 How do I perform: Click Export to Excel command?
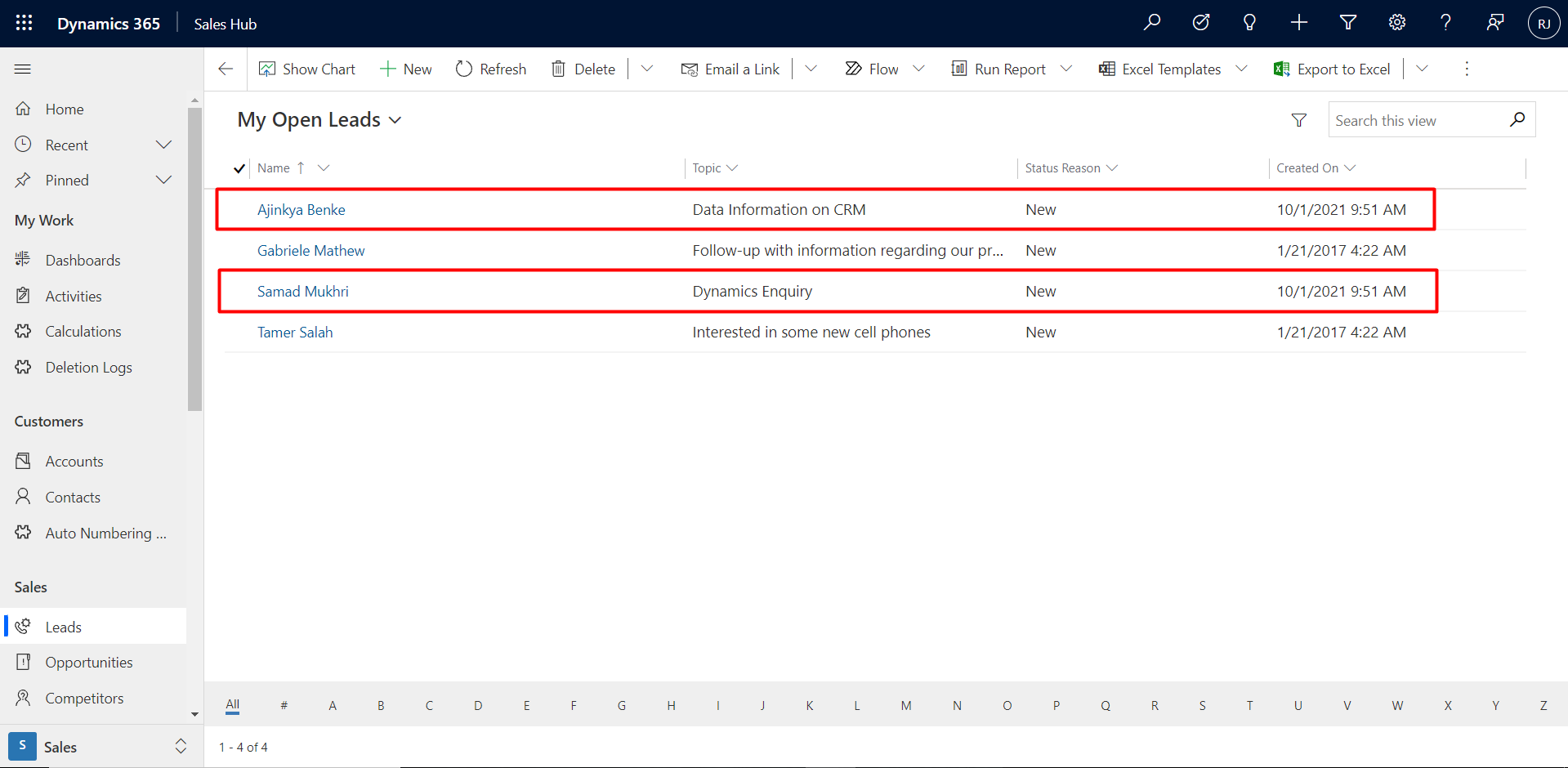tap(1332, 69)
